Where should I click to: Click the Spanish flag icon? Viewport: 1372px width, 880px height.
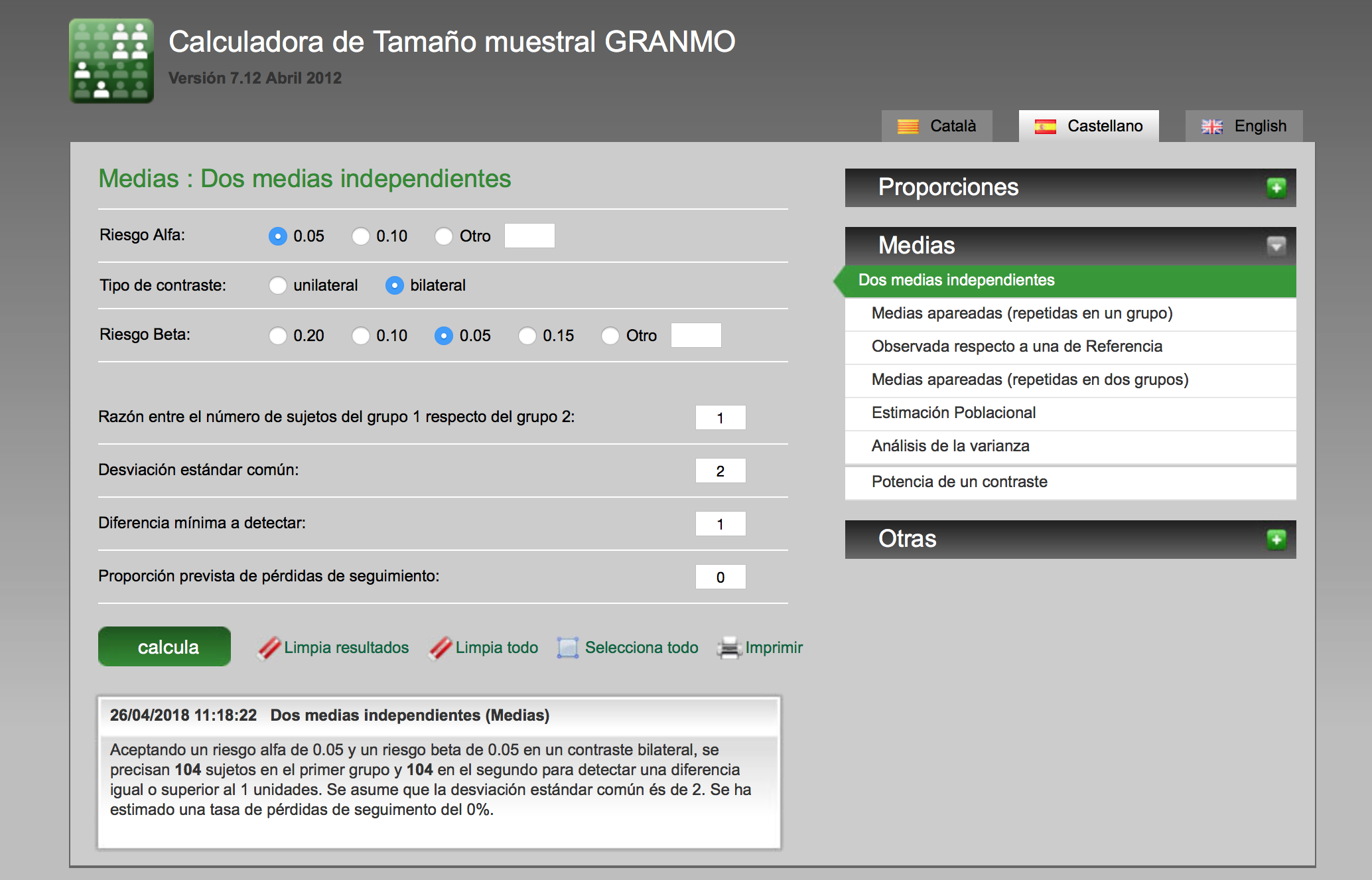click(x=1045, y=126)
